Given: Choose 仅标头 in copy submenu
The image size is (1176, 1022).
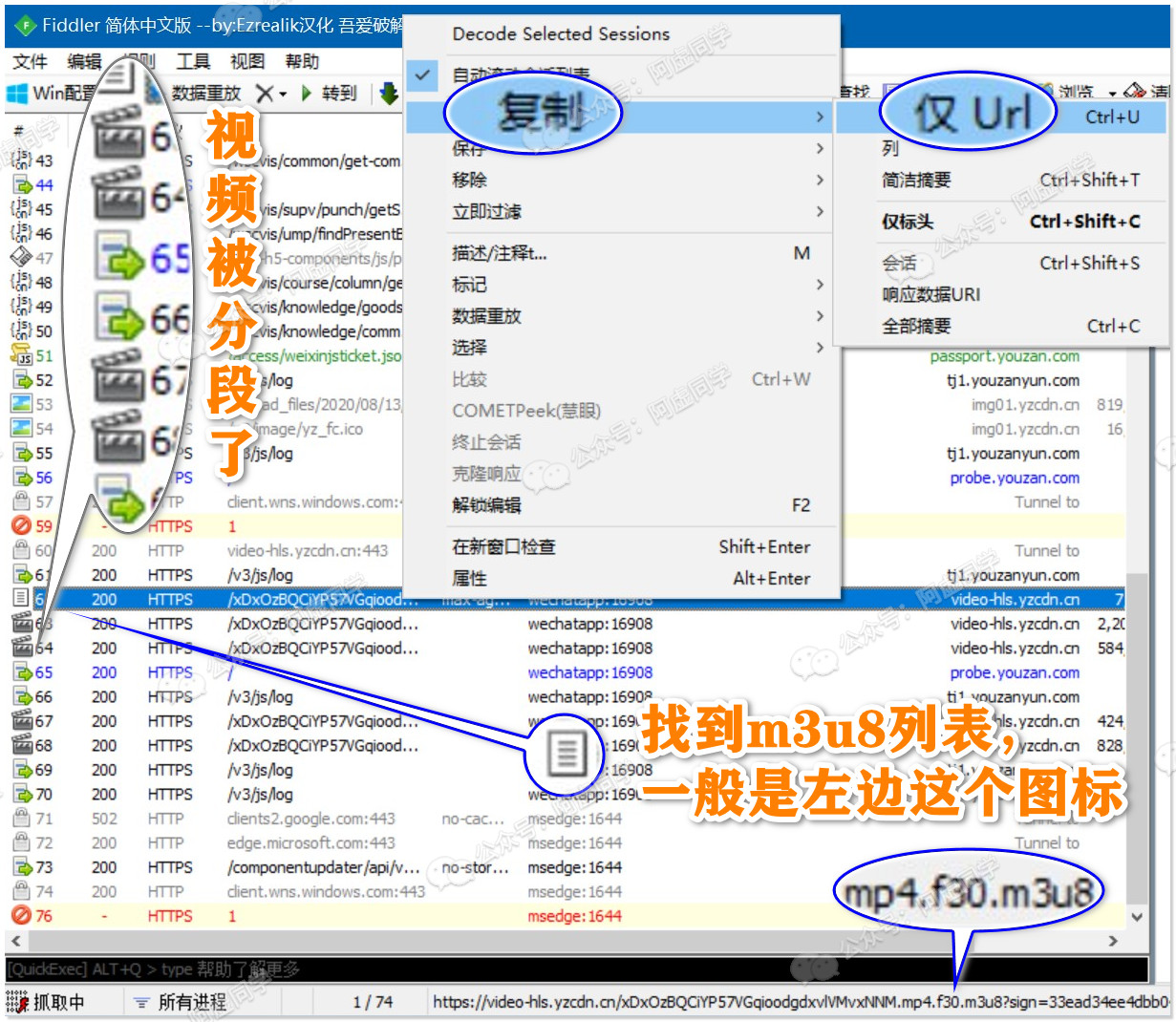Looking at the screenshot, I should [x=908, y=222].
